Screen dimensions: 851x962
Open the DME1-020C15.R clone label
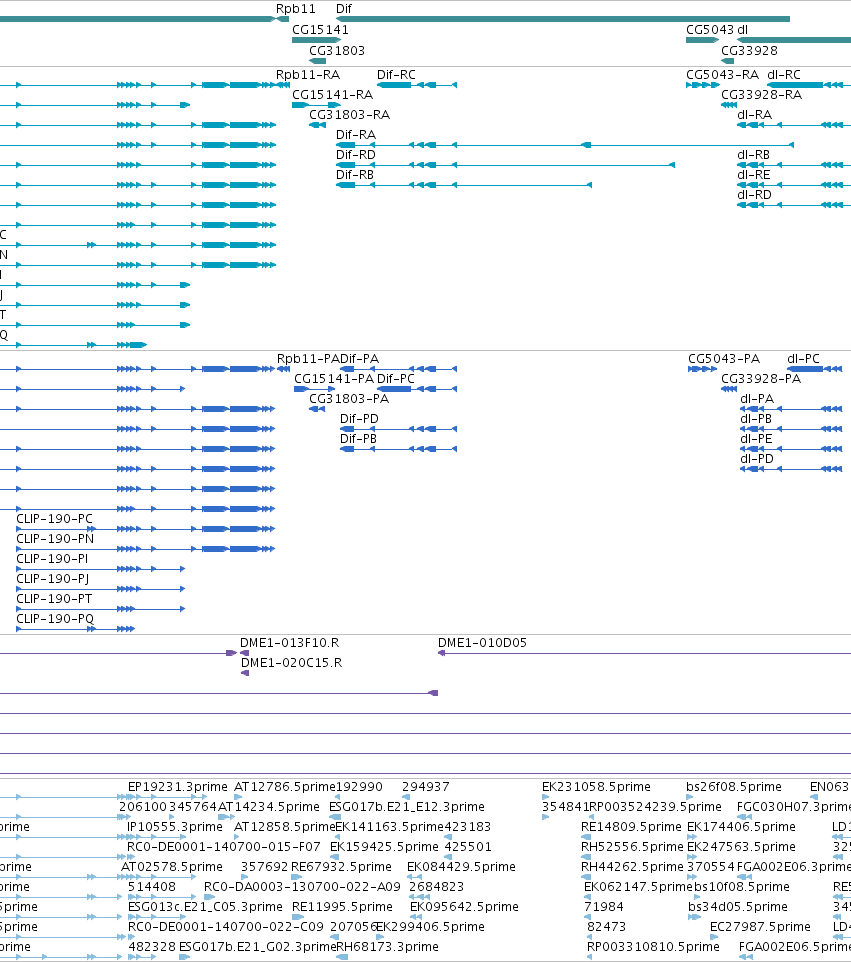coord(291,663)
